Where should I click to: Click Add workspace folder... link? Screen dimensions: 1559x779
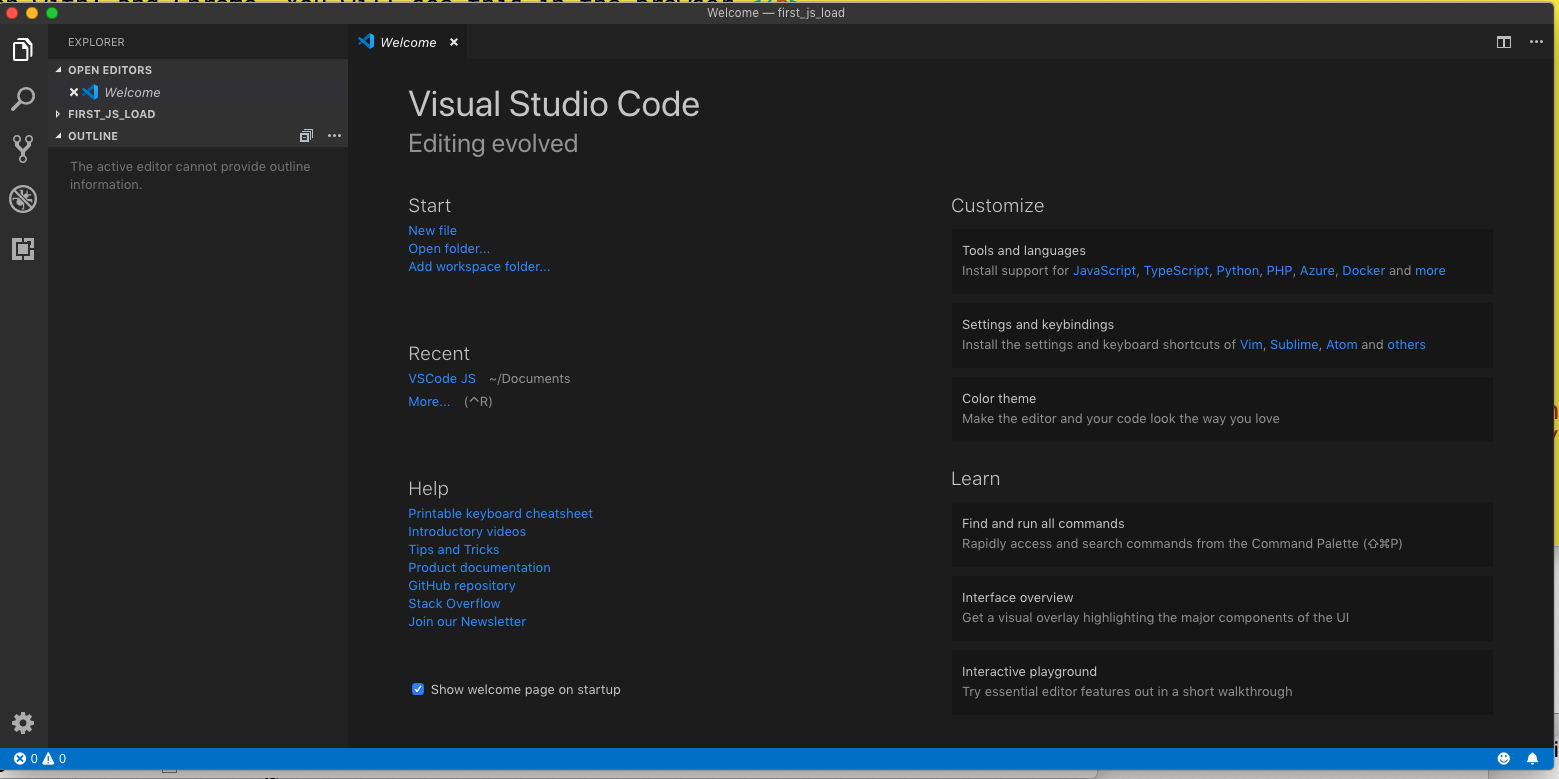(479, 266)
